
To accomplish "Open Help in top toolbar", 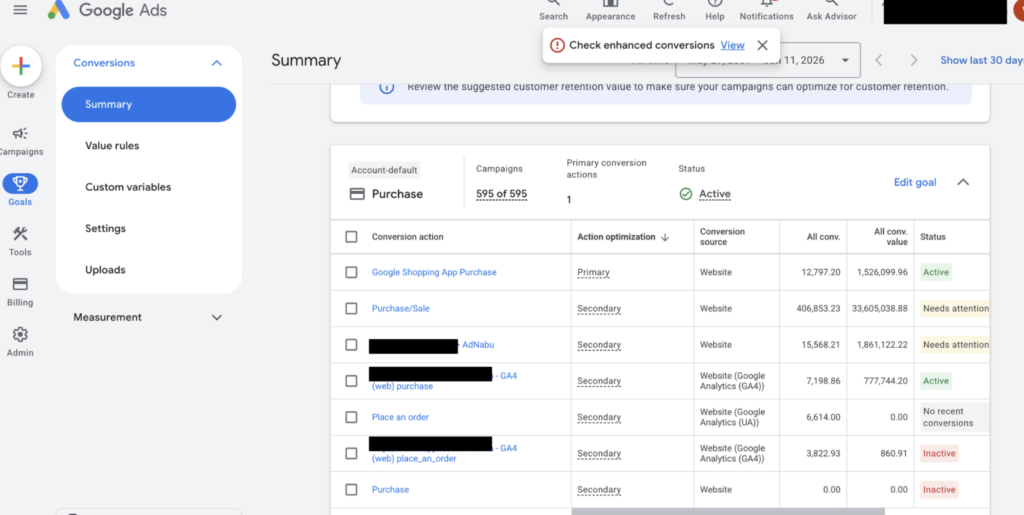I will pyautogui.click(x=714, y=10).
